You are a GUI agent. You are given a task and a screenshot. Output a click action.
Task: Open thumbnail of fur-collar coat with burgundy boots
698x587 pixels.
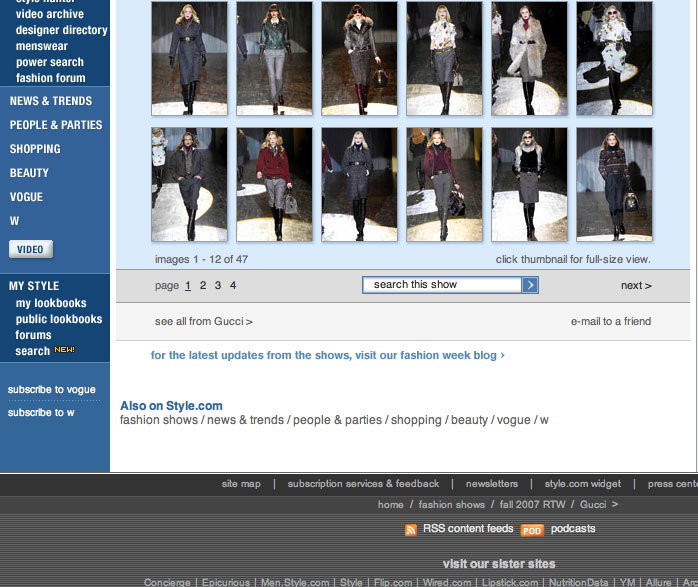click(x=359, y=58)
